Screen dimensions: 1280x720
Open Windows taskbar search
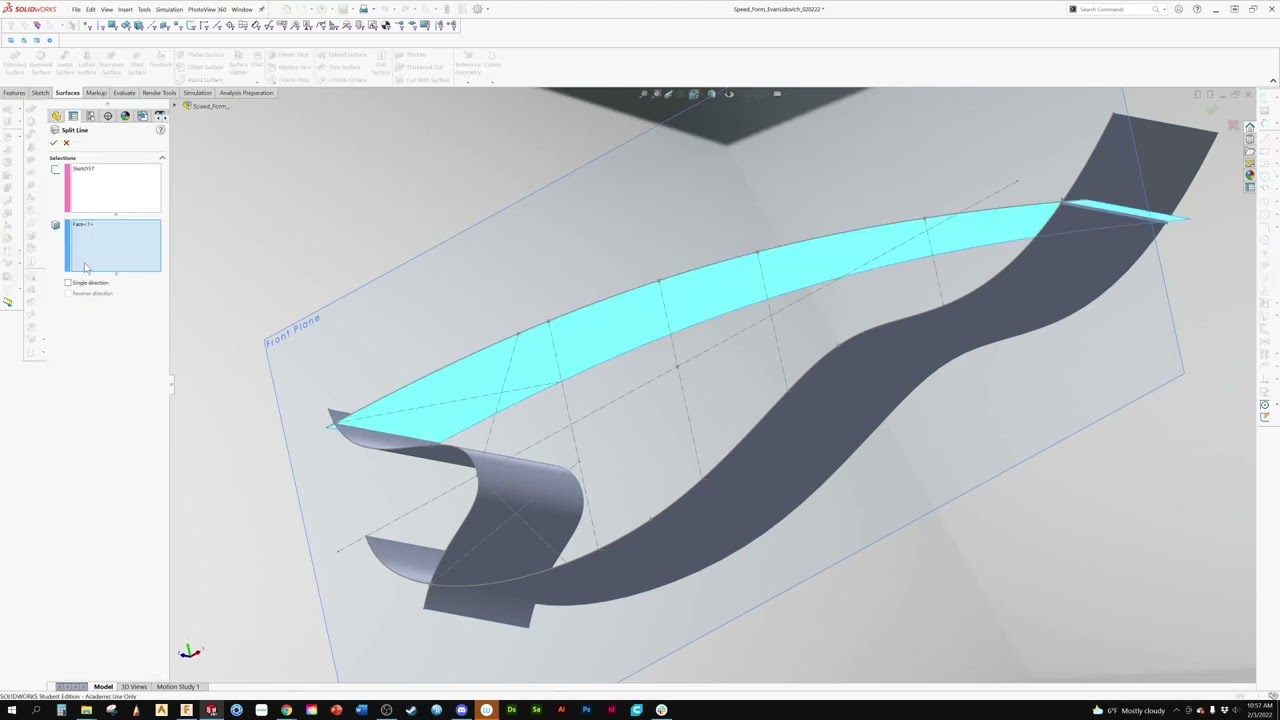coord(36,710)
